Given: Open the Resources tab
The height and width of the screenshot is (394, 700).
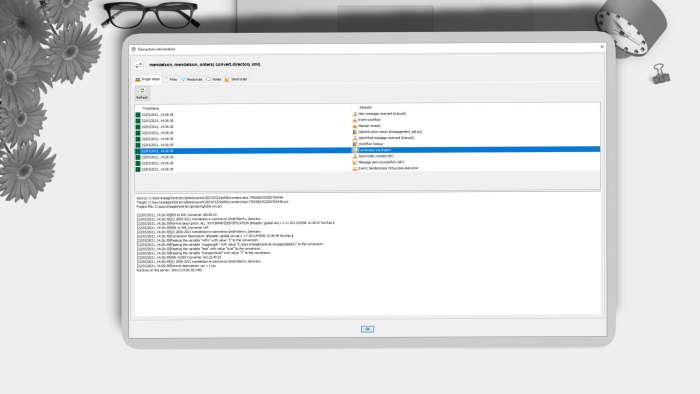Looking at the screenshot, I should pos(192,79).
